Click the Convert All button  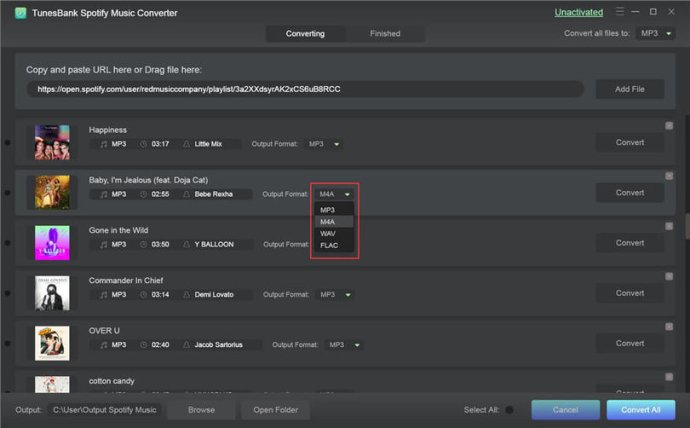pyautogui.click(x=641, y=410)
